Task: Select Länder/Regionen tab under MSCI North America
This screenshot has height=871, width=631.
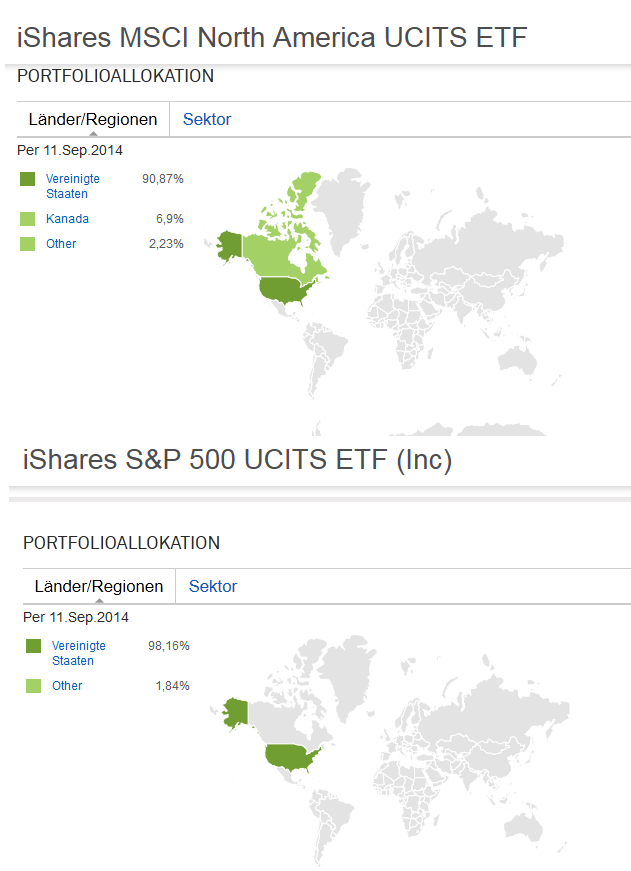Action: pos(93,120)
